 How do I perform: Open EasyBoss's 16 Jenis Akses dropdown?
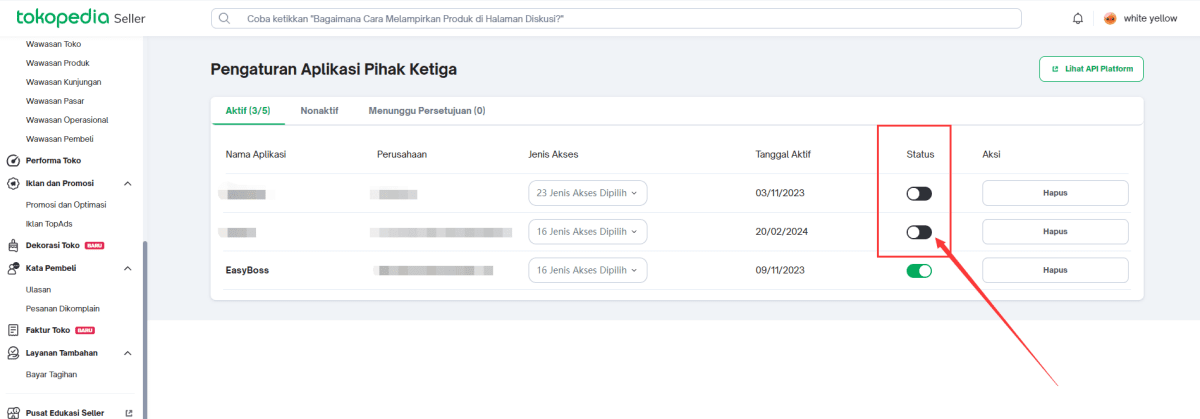tap(587, 270)
